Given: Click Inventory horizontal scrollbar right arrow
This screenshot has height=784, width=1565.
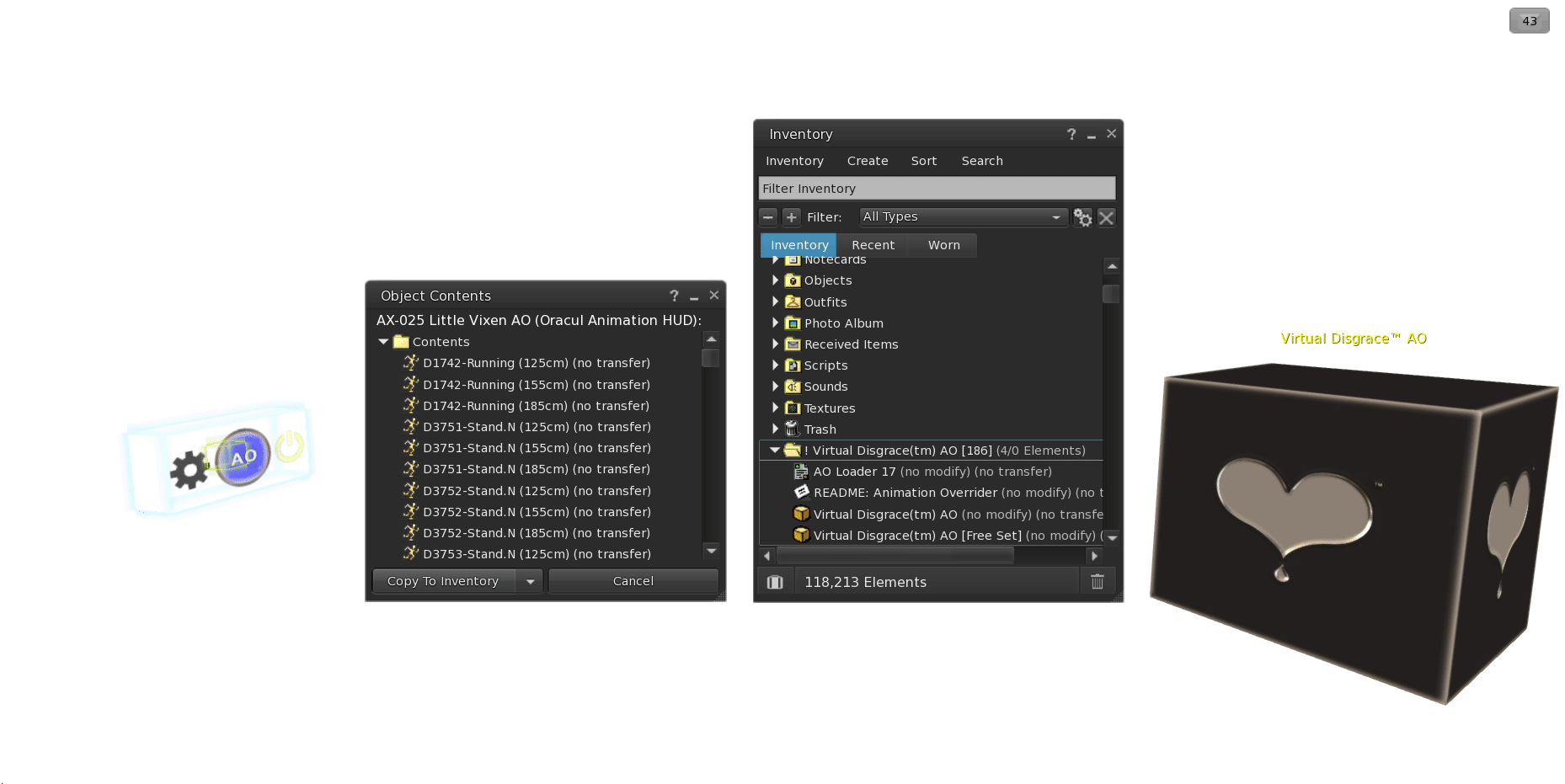Looking at the screenshot, I should point(1093,556).
